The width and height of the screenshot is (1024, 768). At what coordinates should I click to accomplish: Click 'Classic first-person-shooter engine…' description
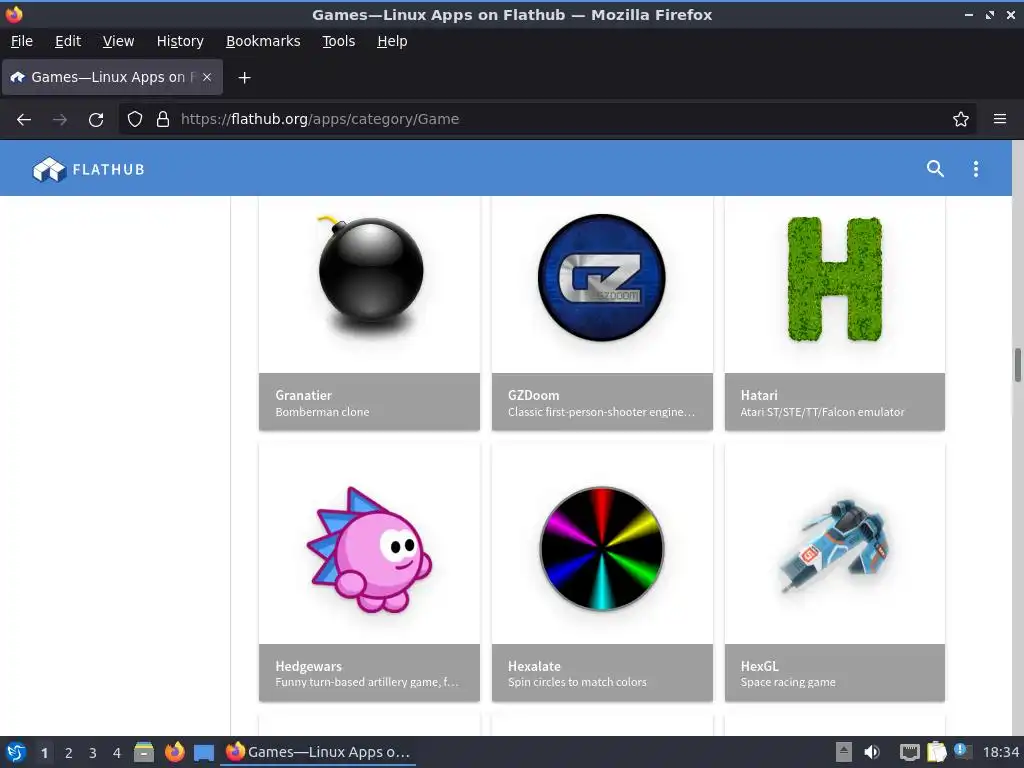click(x=601, y=412)
